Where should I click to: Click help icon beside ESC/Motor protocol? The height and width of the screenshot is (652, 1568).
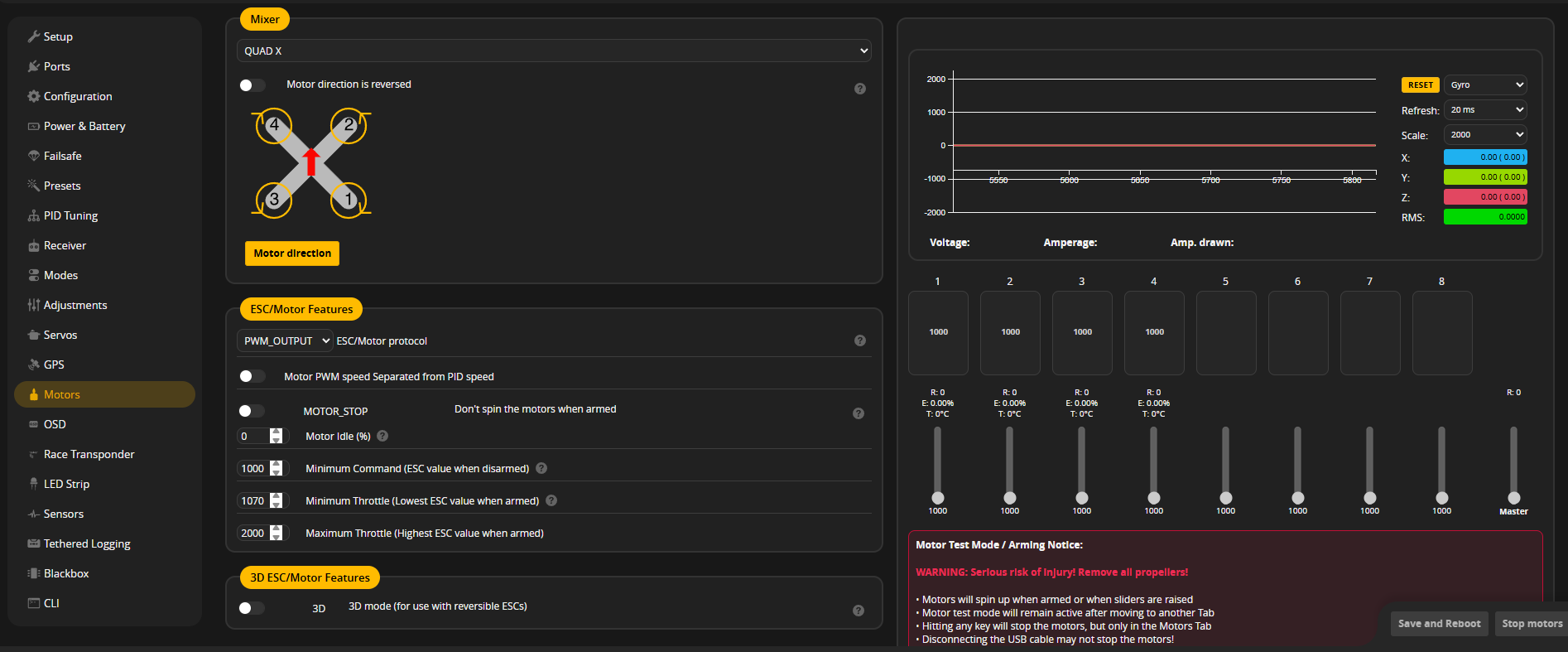[860, 340]
